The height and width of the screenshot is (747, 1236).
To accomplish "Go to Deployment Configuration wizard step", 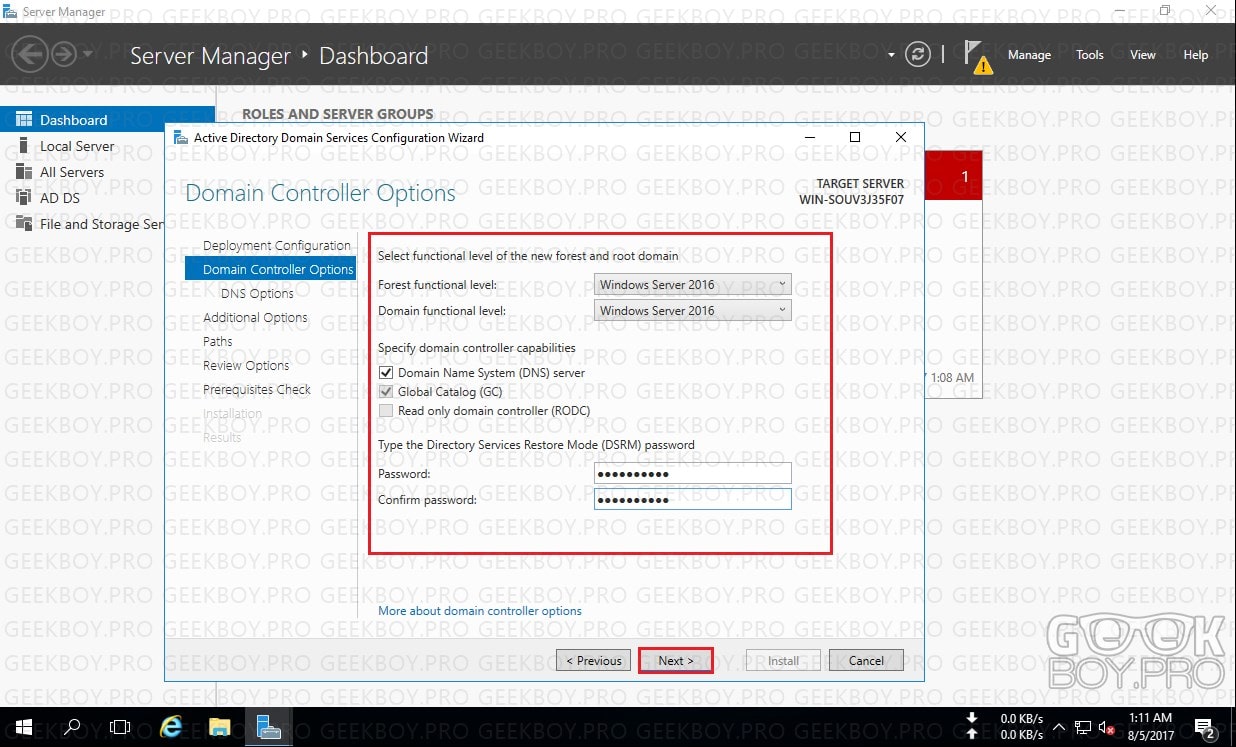I will click(x=277, y=245).
